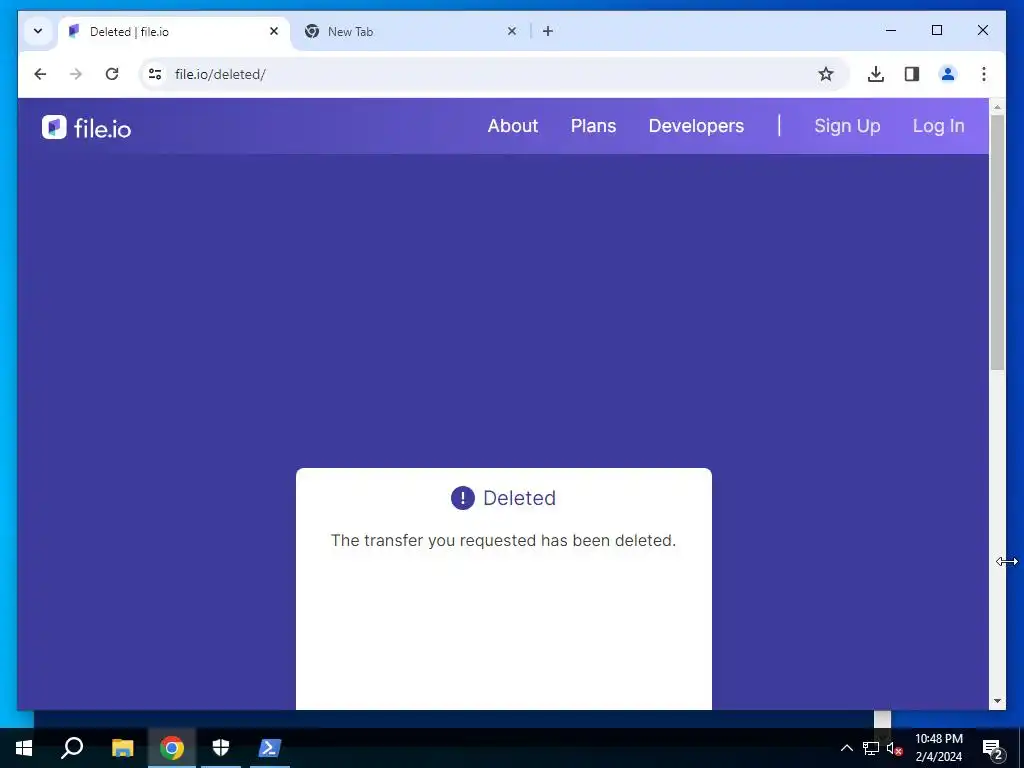The image size is (1024, 768).
Task: Maximize the Chrome window
Action: 936,30
